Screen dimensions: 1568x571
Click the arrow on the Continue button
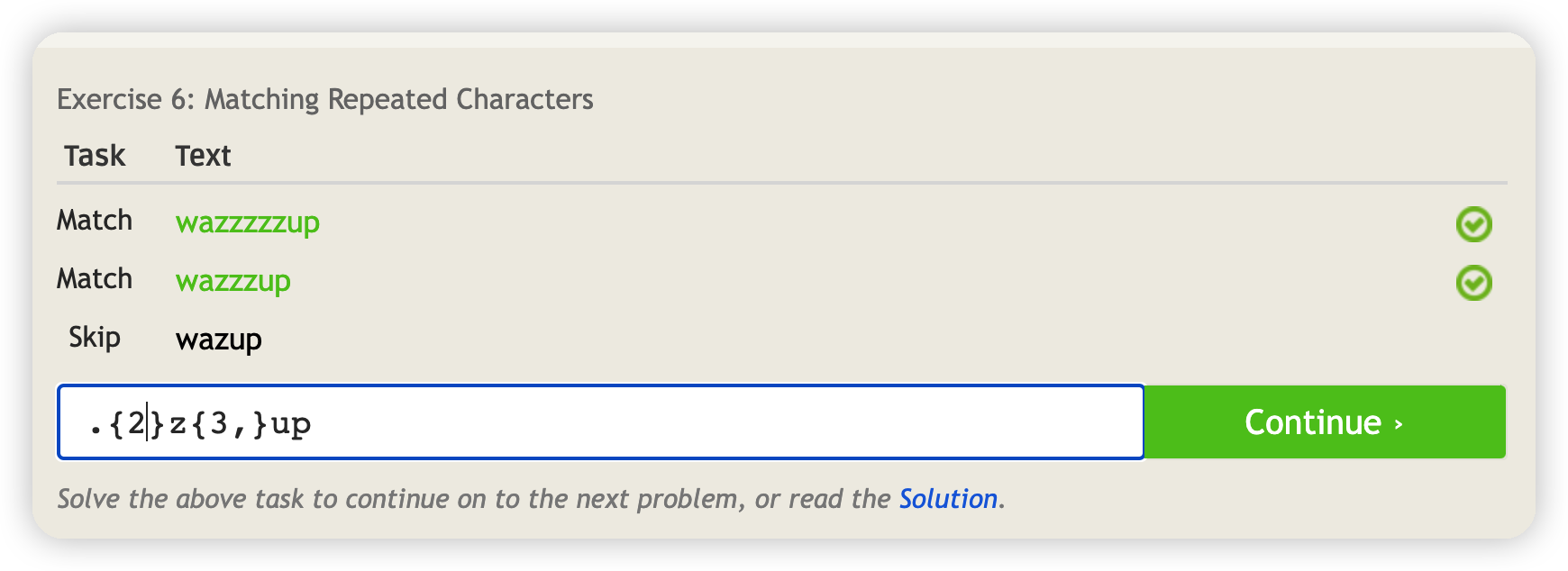pos(1399,423)
